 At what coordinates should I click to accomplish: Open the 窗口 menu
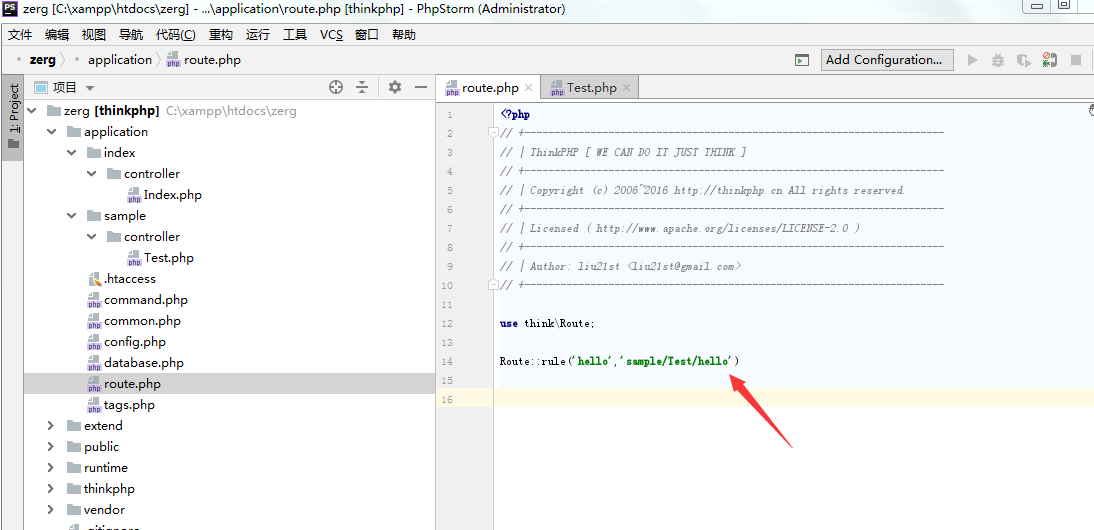click(x=367, y=35)
